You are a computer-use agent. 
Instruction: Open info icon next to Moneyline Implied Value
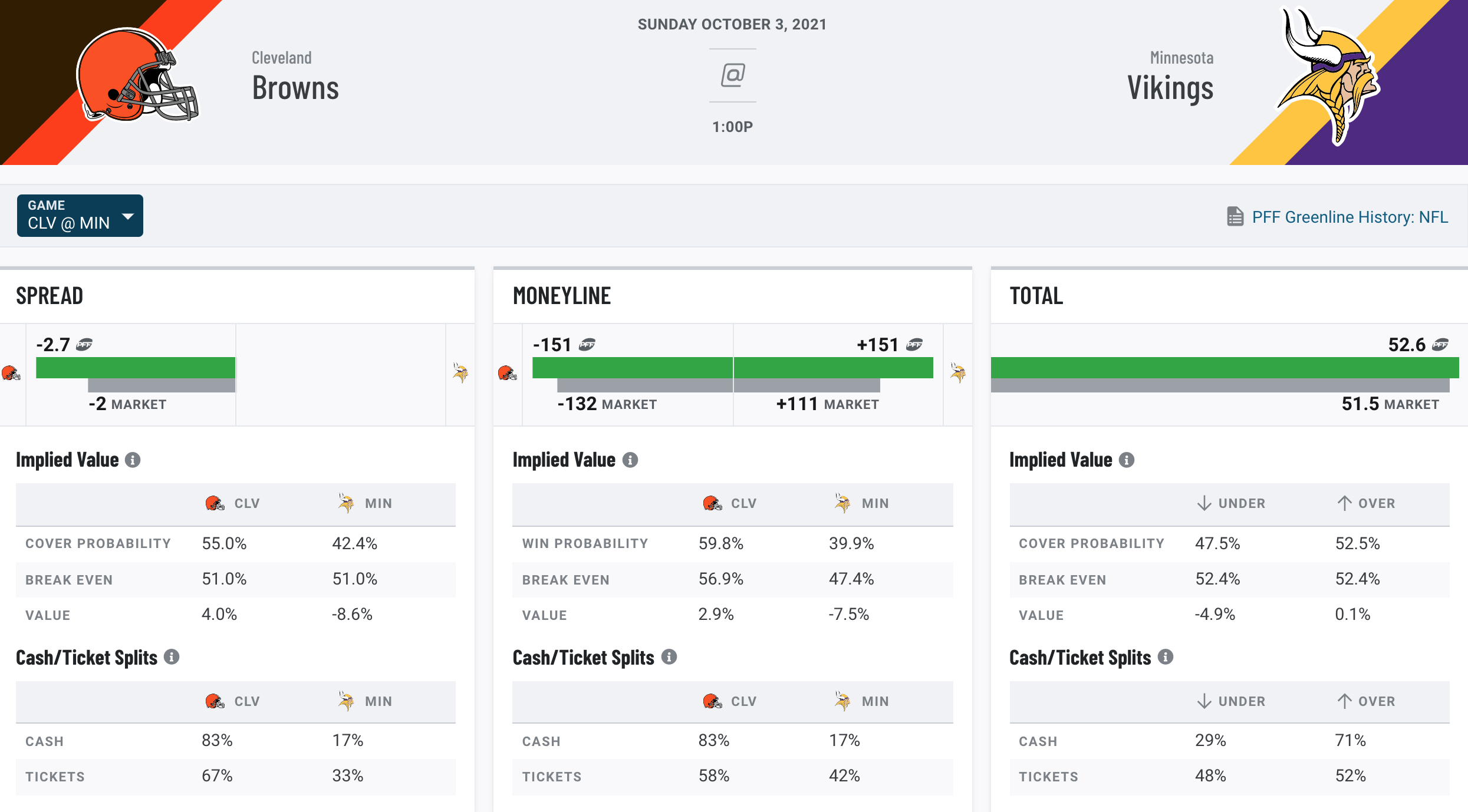630,460
